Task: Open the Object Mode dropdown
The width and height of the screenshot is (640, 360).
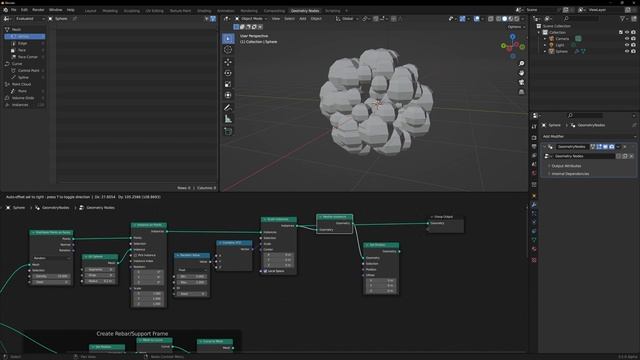Action: point(251,19)
